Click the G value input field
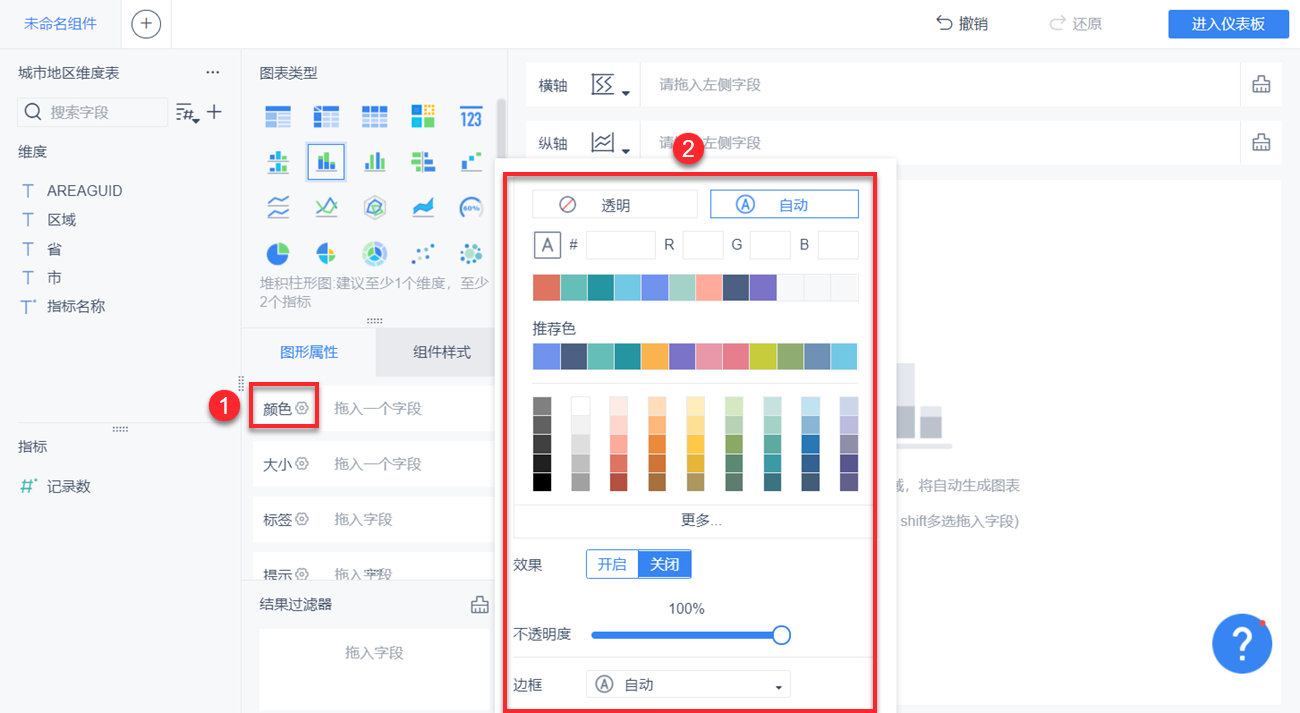Image resolution: width=1300 pixels, height=713 pixels. coord(770,245)
